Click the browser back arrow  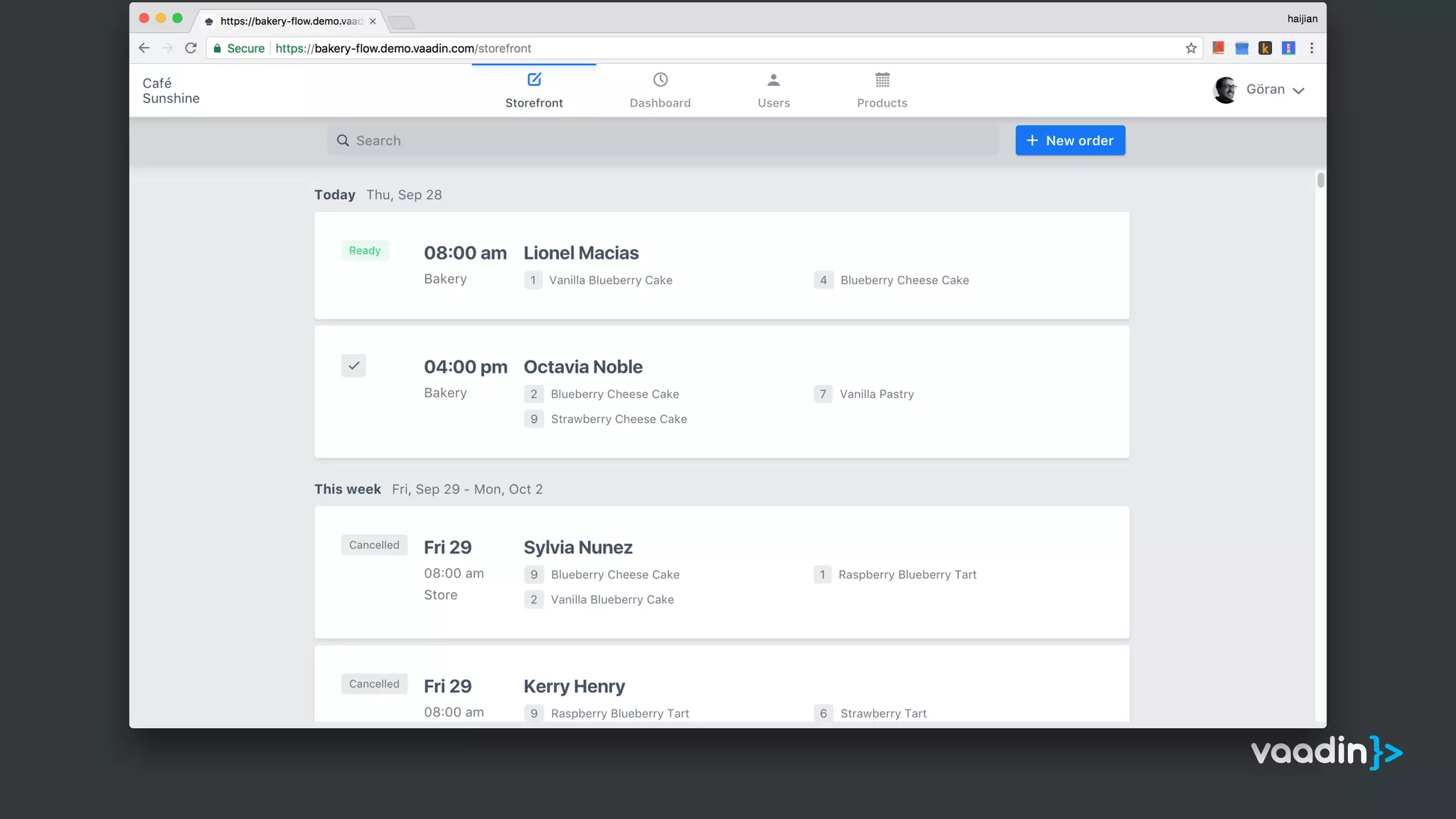pyautogui.click(x=144, y=48)
